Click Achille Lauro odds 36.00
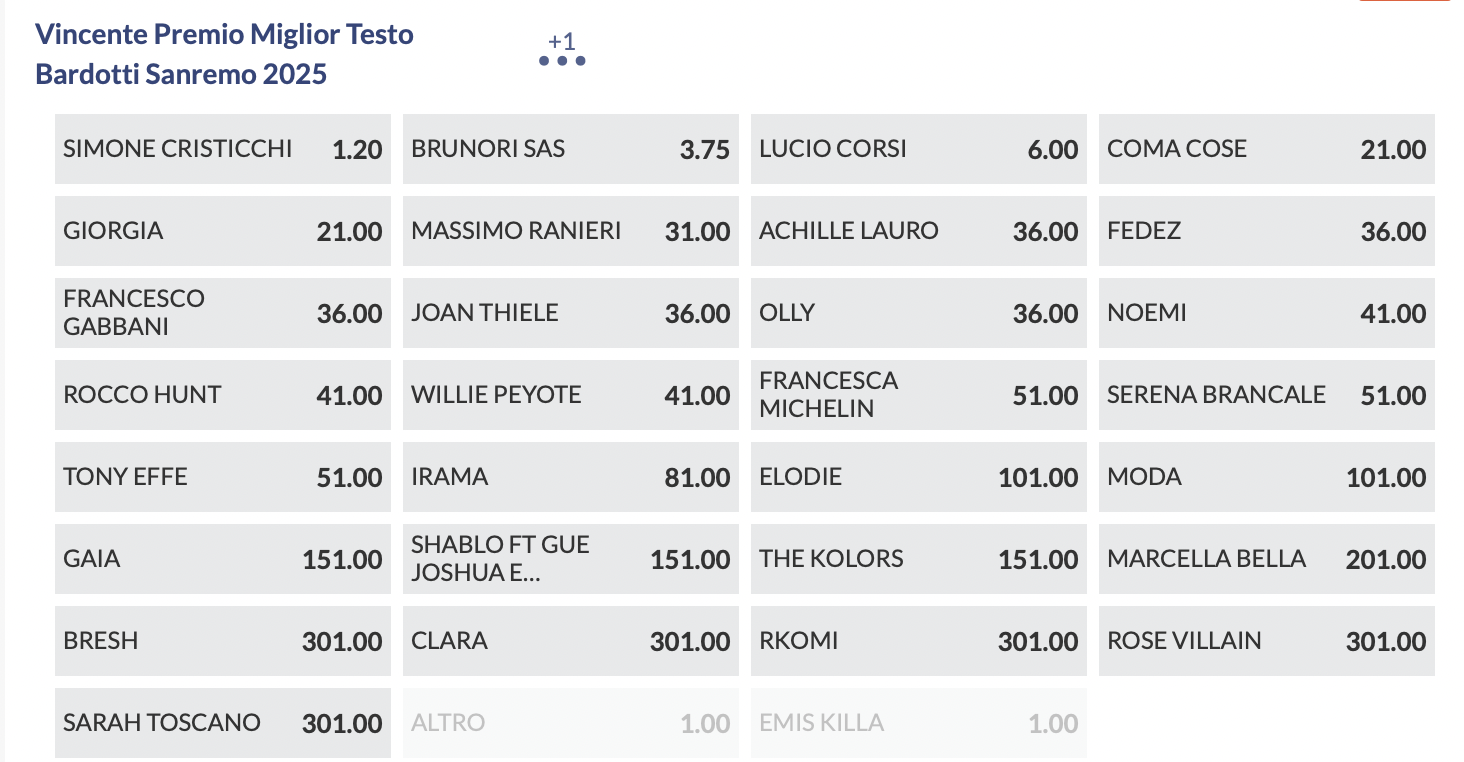This screenshot has height=762, width=1464. (918, 231)
